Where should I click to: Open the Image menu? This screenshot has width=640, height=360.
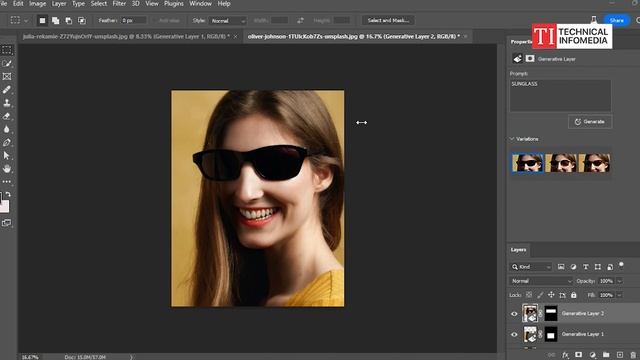[x=38, y=4]
